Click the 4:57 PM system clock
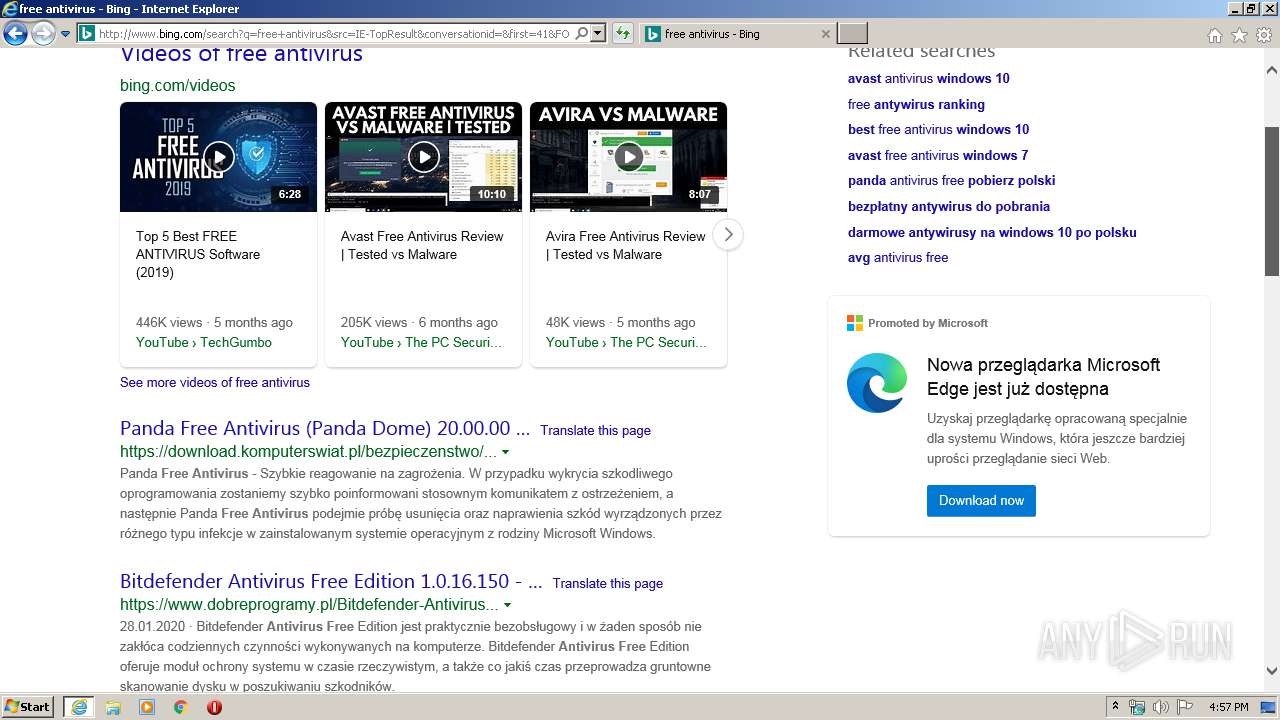Image resolution: width=1280 pixels, height=720 pixels. coord(1228,707)
